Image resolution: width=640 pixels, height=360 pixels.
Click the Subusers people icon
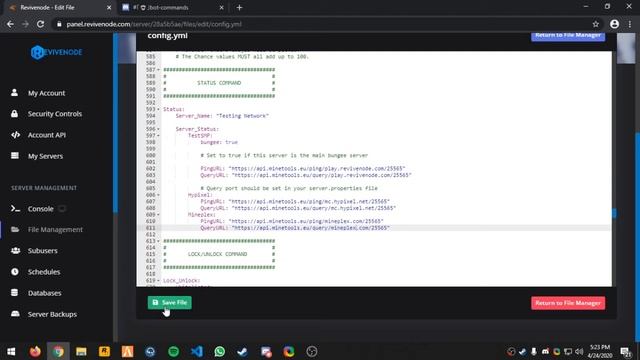coord(16,251)
